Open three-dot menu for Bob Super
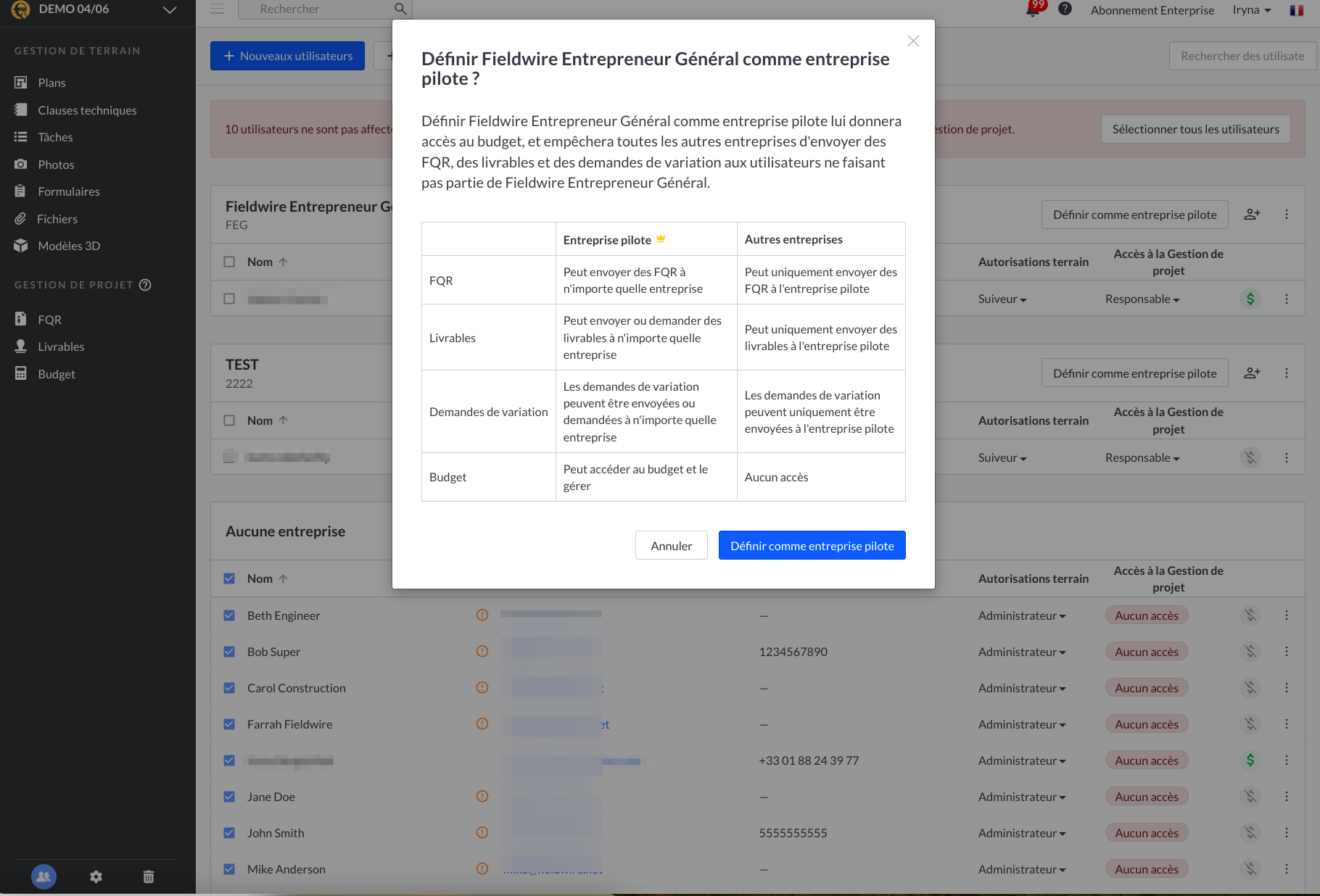This screenshot has height=896, width=1320. click(1287, 652)
